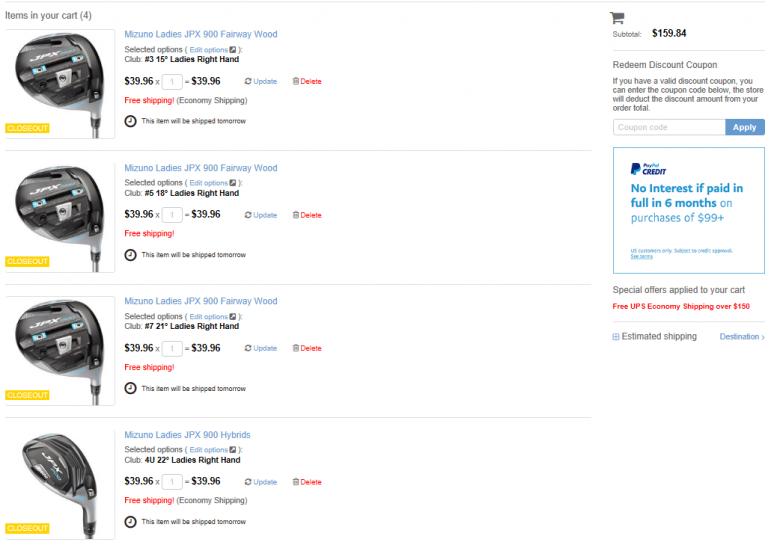Edit options for the 4U 22° Hybrid
The width and height of the screenshot is (780, 548).
[x=209, y=451]
